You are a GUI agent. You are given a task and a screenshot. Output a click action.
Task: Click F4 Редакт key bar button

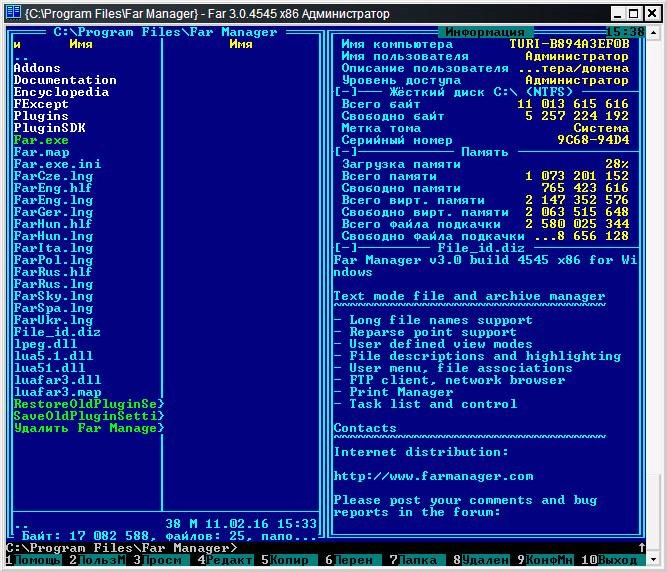(x=225, y=560)
